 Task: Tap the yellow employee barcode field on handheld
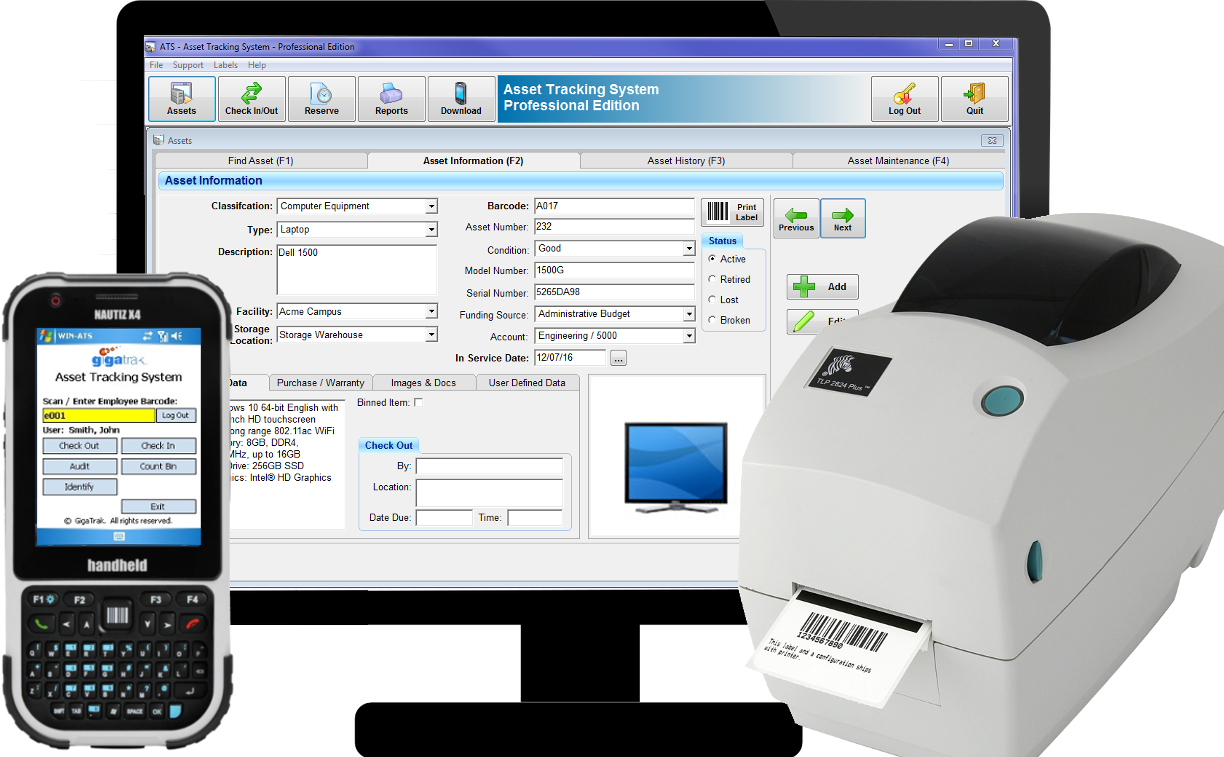coord(98,415)
